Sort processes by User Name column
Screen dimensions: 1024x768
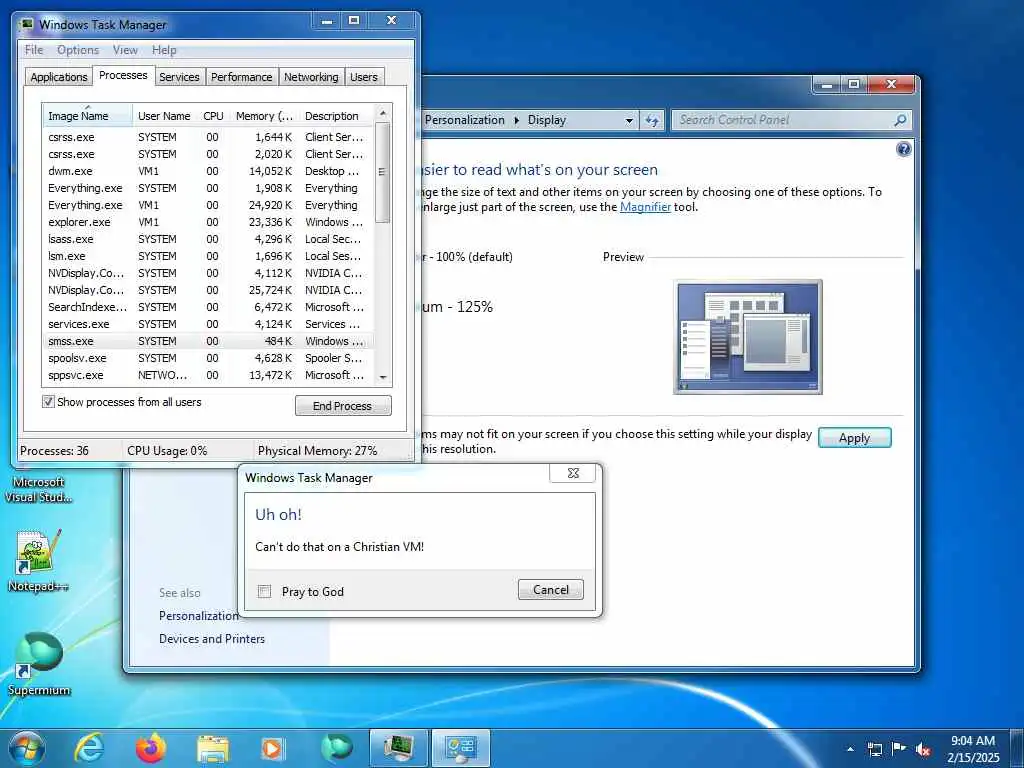point(164,116)
